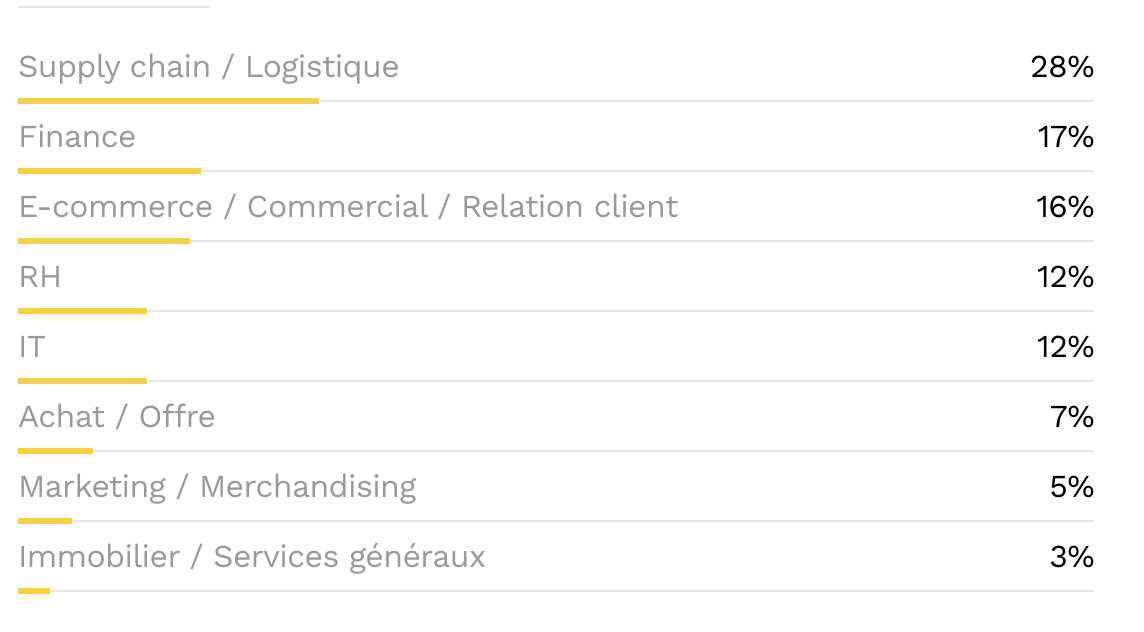Click the yellow bar beneath RH
Screen dimensions: 1144x632
coord(82,311)
